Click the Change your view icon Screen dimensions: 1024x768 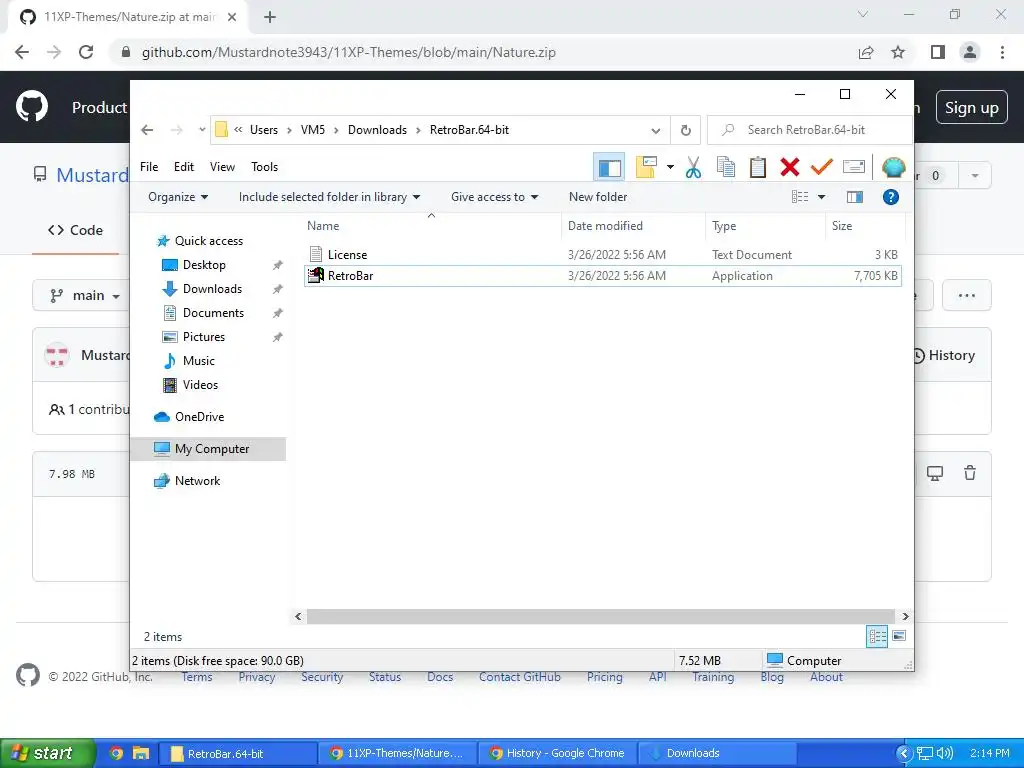[800, 197]
